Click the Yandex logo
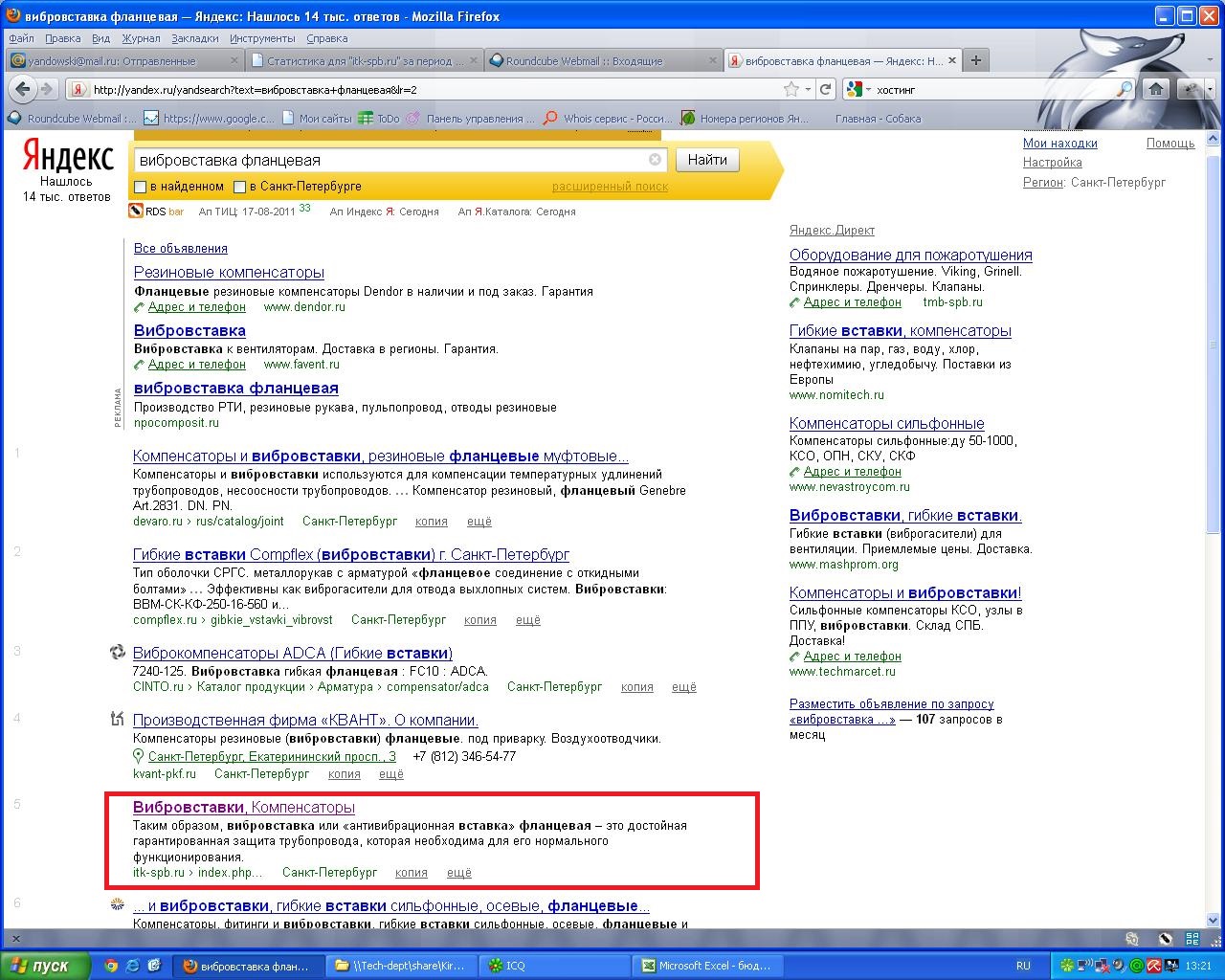This screenshot has height=980, width=1225. click(x=68, y=156)
